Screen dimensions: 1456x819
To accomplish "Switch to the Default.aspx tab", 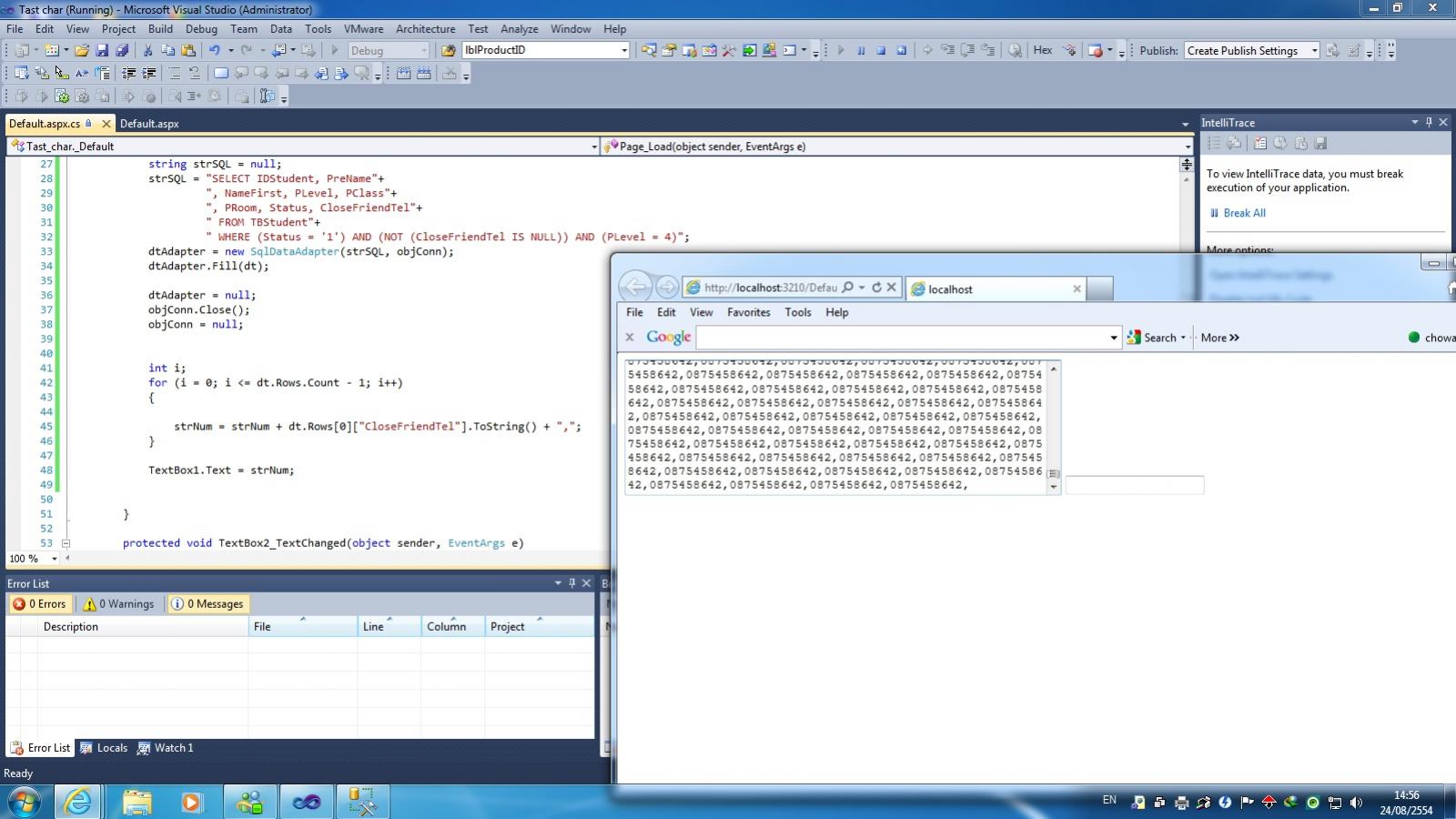I will pos(149,124).
